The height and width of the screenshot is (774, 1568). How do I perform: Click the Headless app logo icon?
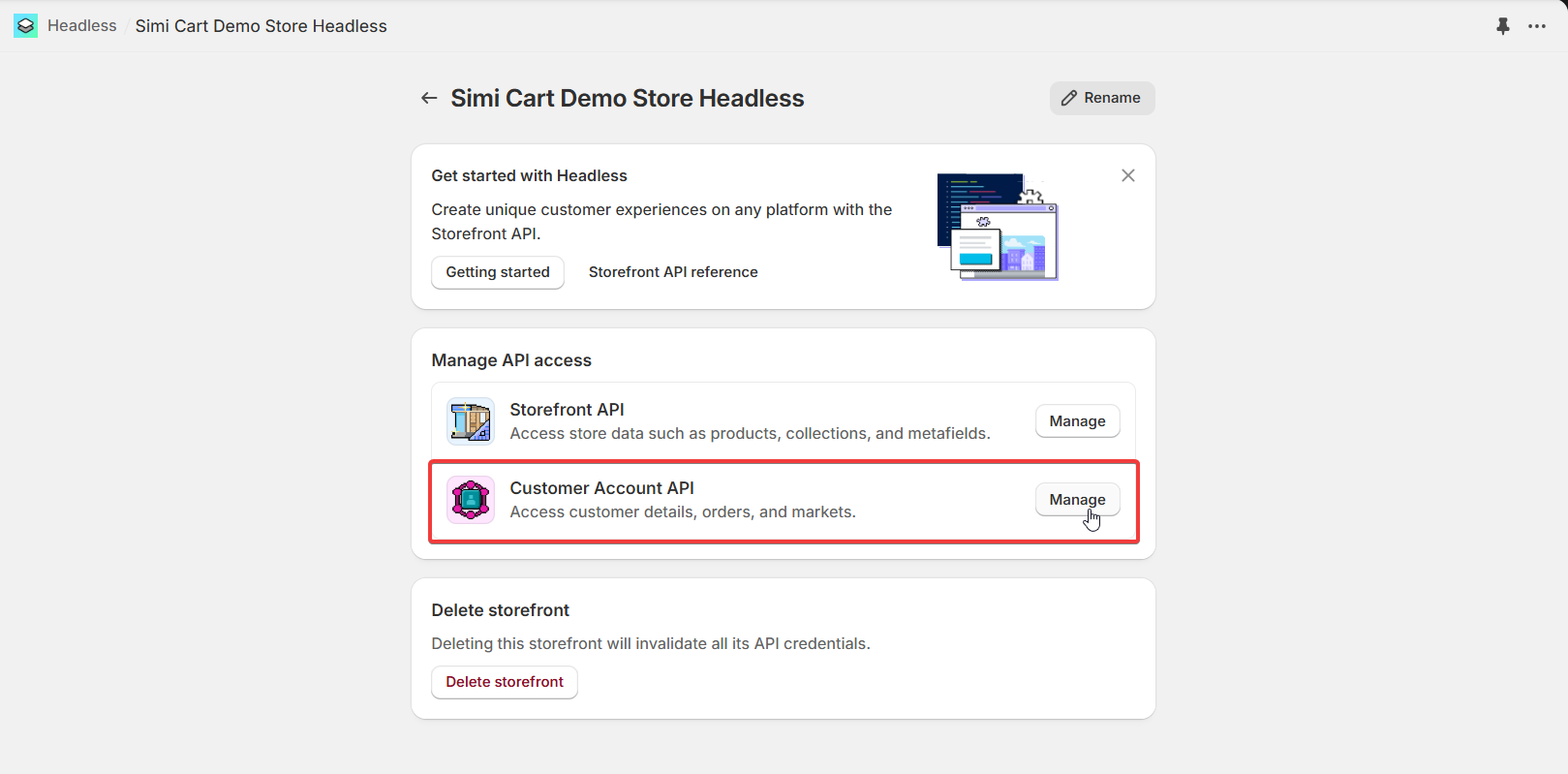point(25,26)
